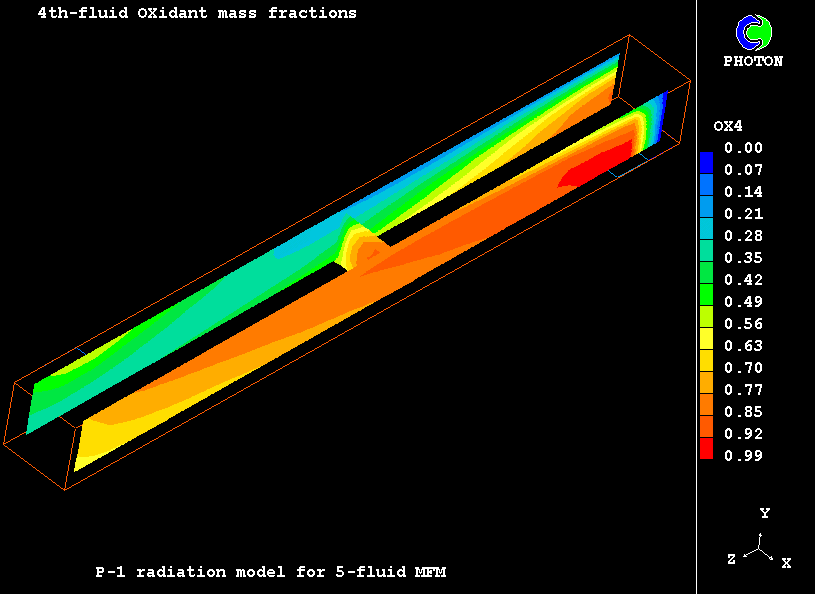Click the 0.49 legend value

coord(743,302)
